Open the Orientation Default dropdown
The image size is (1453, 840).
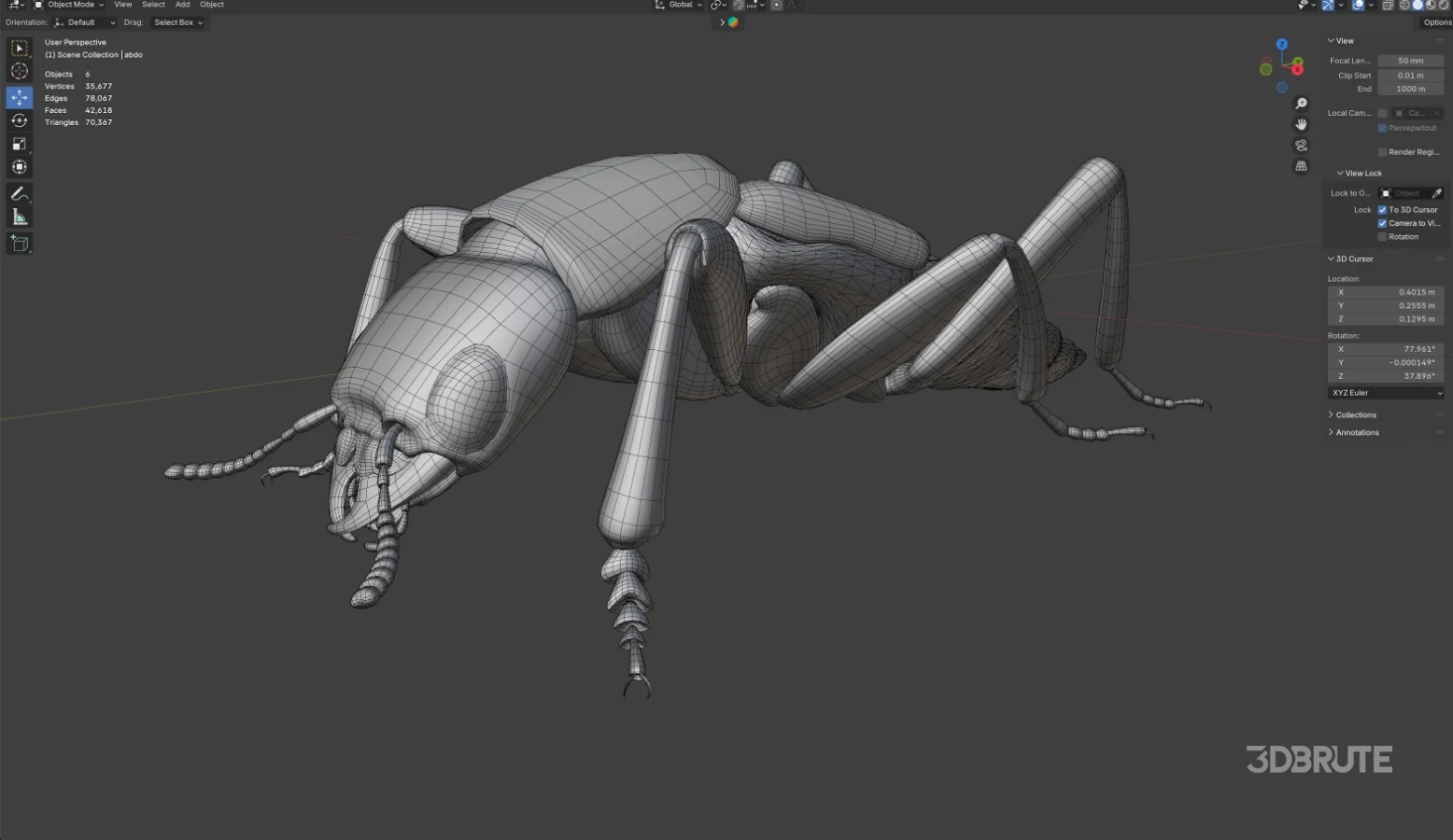[x=84, y=22]
